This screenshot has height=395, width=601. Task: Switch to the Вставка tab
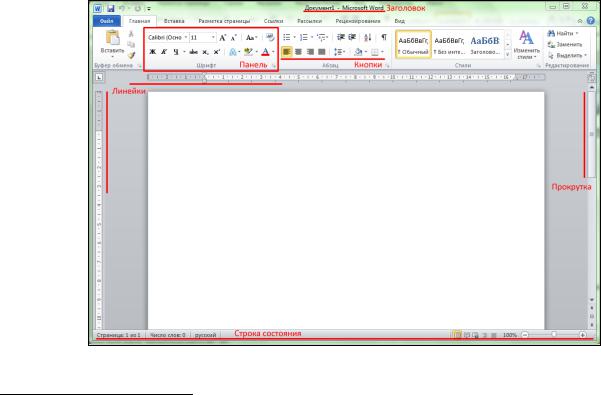pos(174,21)
